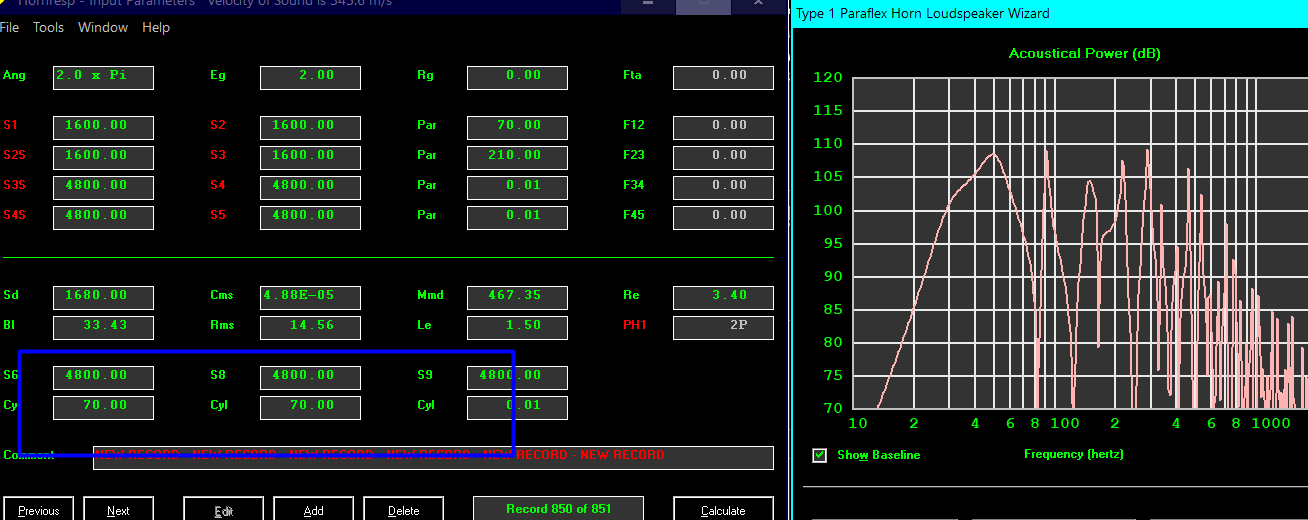Click the Ang label
Image resolution: width=1308 pixels, height=520 pixels.
click(x=13, y=76)
